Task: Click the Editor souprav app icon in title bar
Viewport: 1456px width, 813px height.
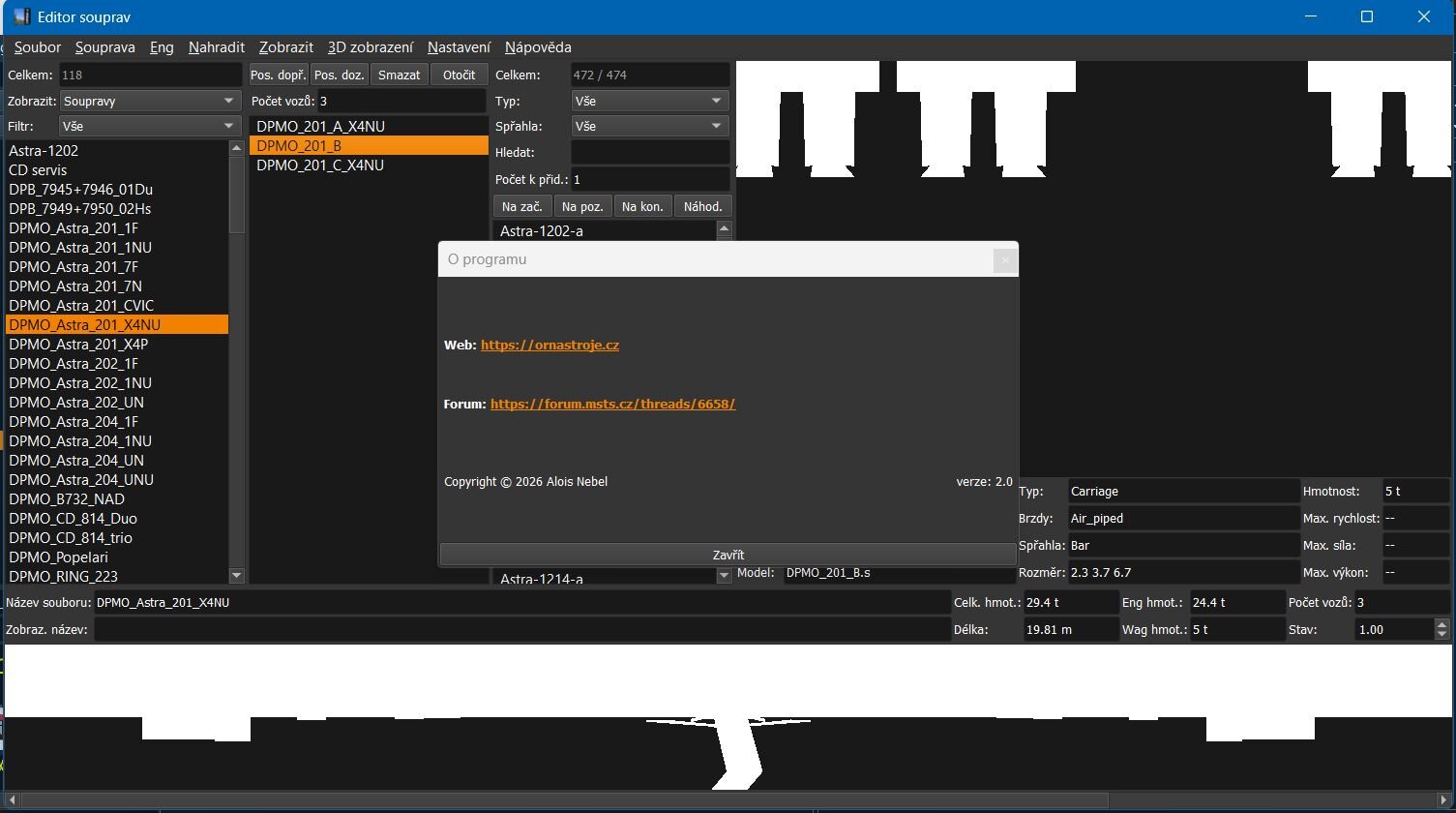Action: point(21,16)
